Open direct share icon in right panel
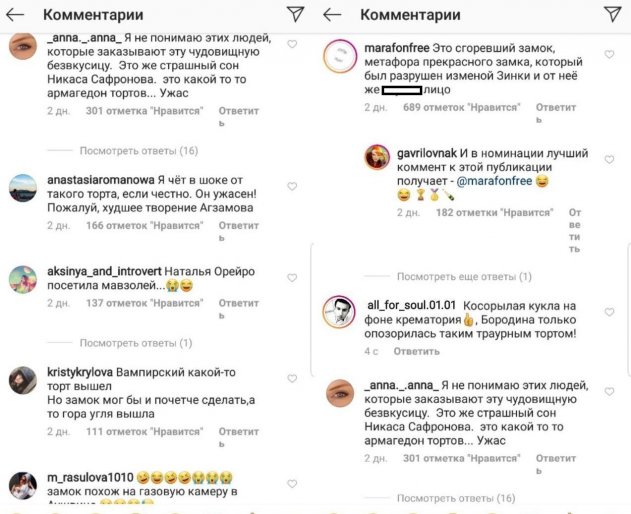 click(612, 14)
